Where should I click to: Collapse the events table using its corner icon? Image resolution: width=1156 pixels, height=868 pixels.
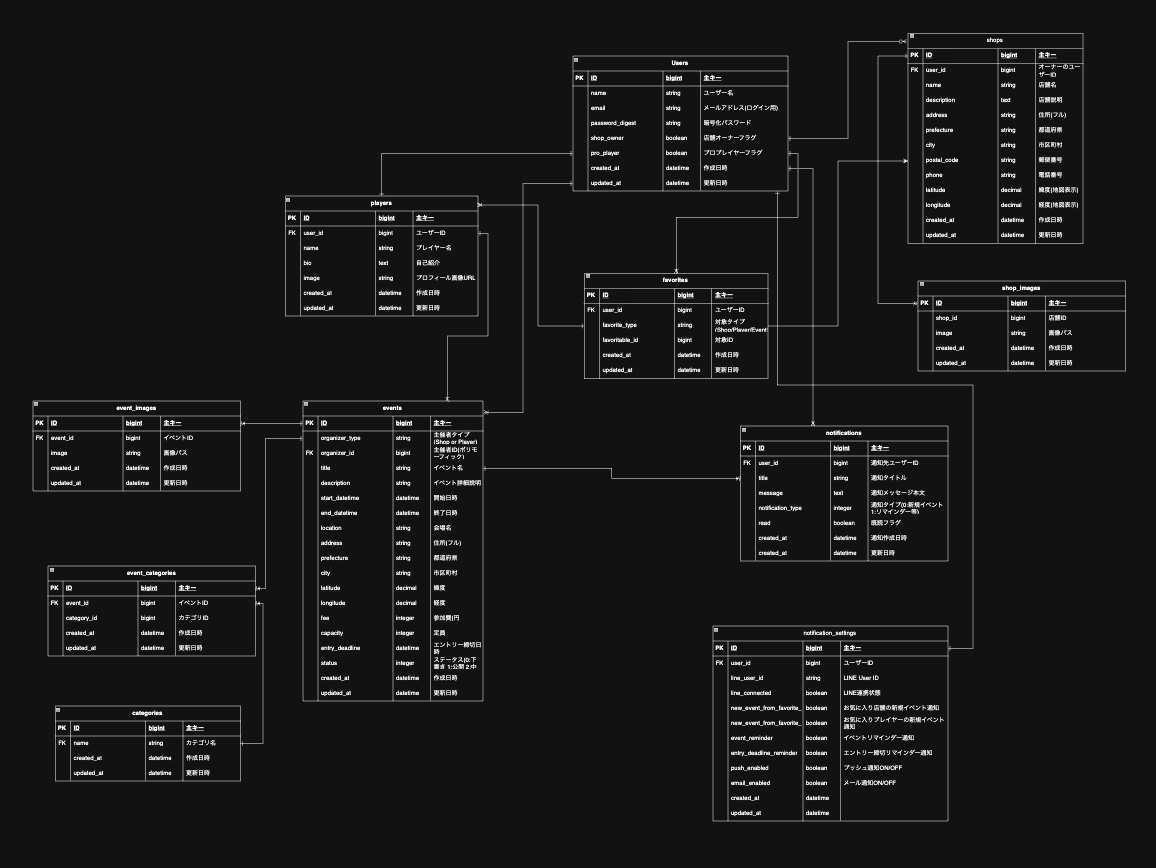click(306, 404)
